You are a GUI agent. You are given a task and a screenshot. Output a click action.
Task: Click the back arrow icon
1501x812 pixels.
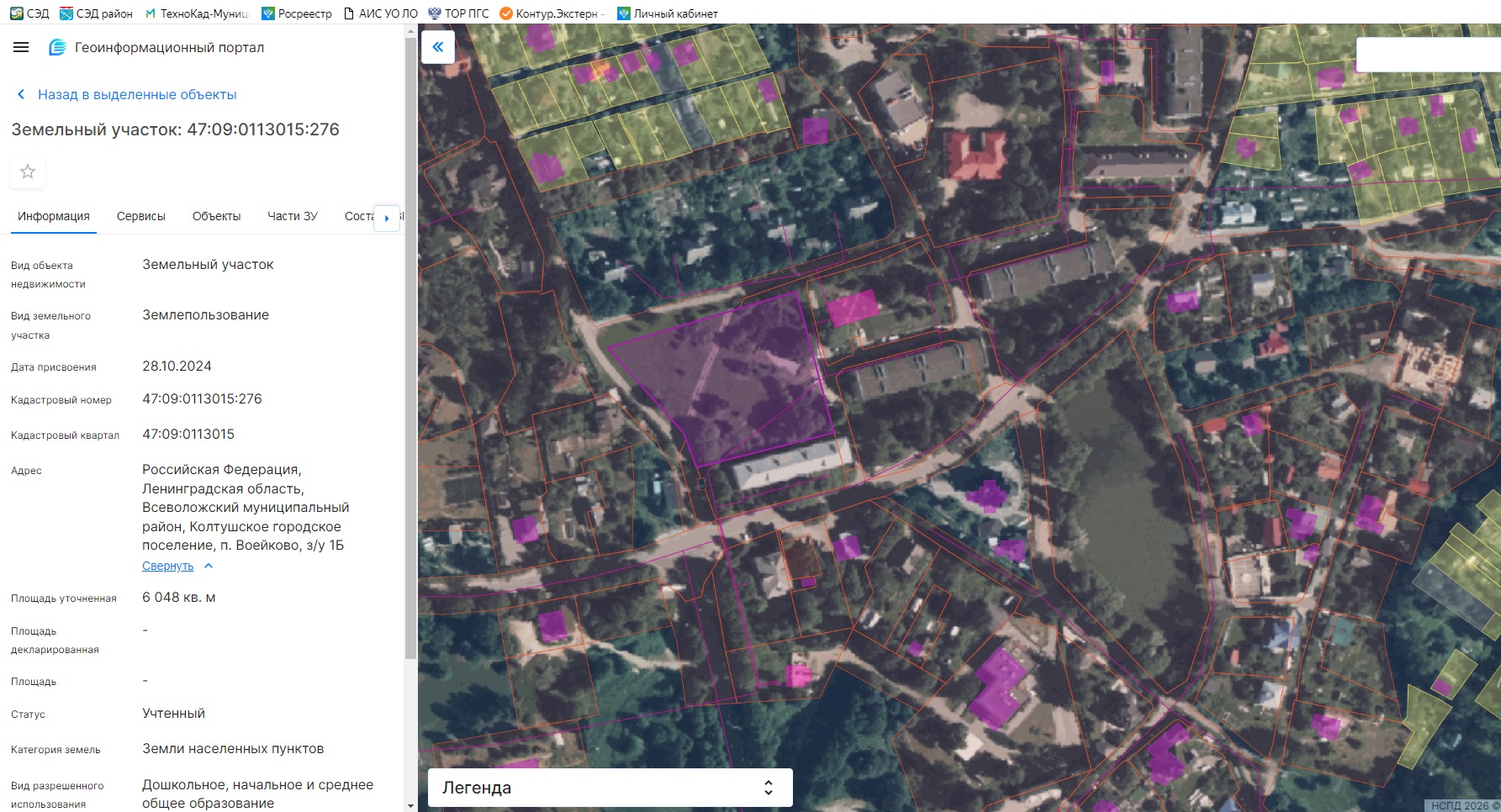click(x=21, y=95)
